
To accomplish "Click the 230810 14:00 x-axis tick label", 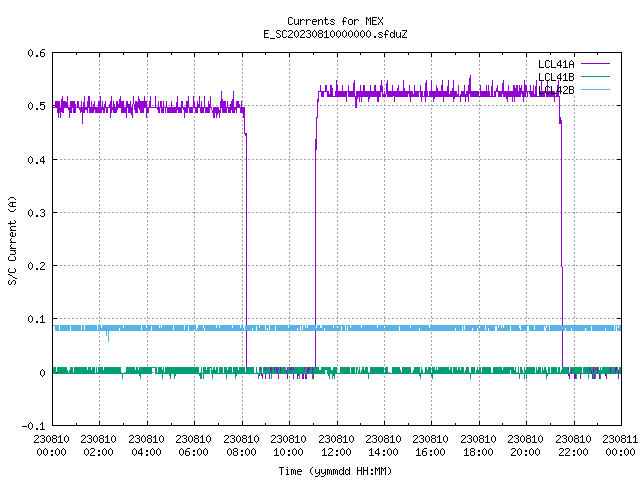I will coord(383,446).
